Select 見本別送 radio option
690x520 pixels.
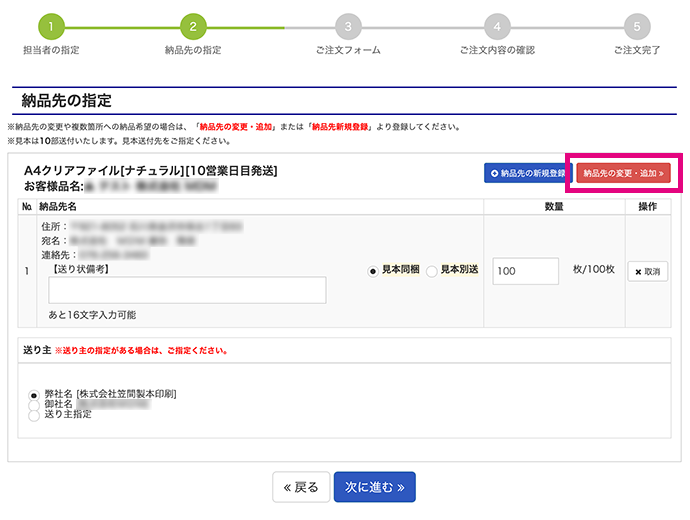point(432,270)
